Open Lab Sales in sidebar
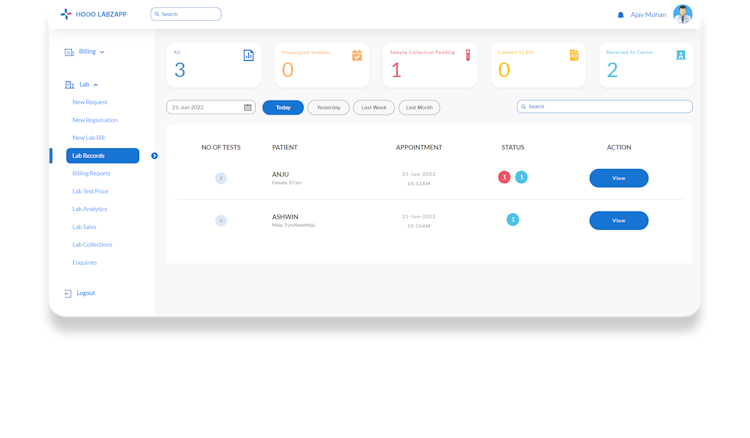The image size is (750, 438). click(x=84, y=227)
